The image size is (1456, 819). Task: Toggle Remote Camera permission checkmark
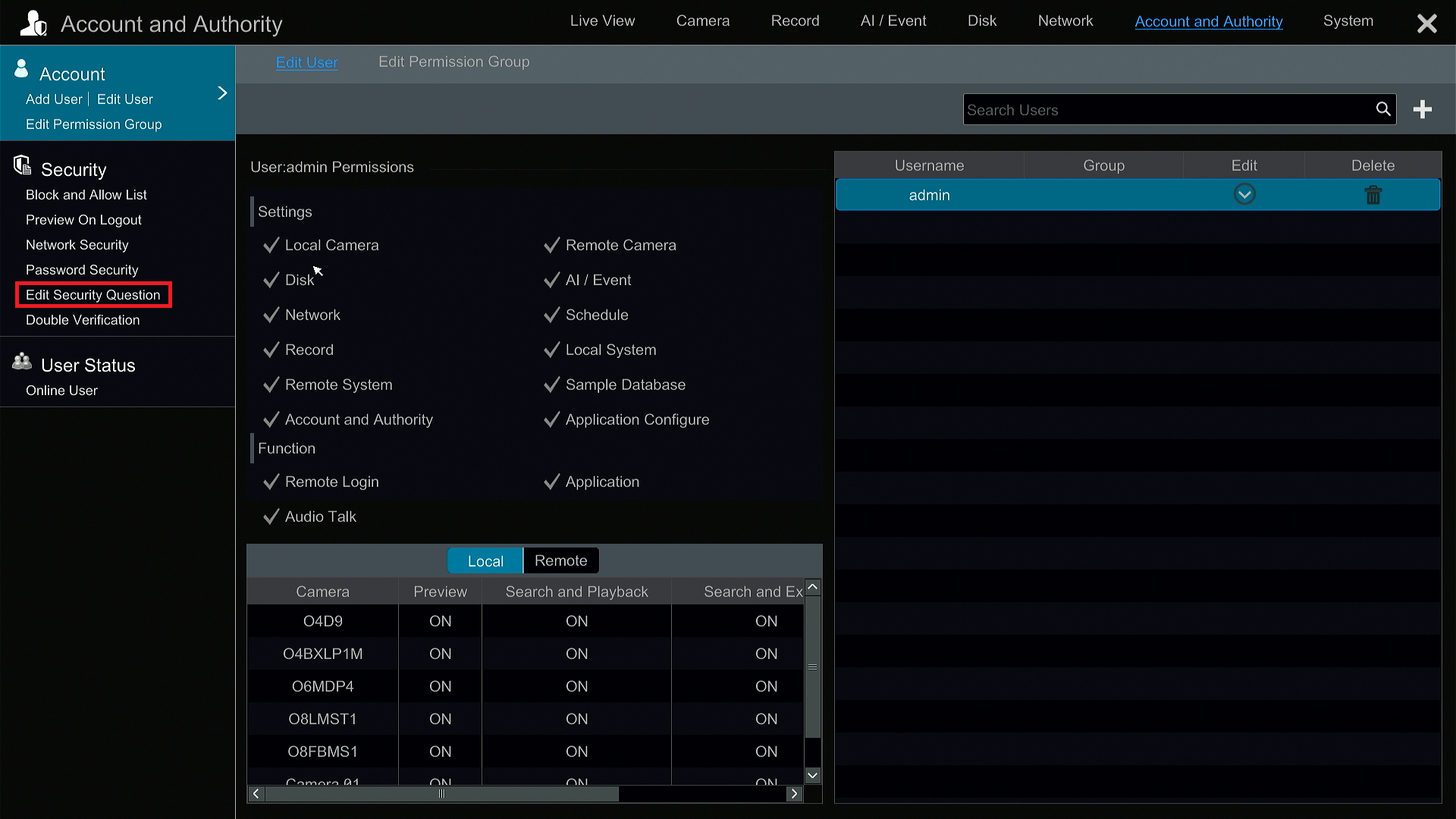coord(552,245)
